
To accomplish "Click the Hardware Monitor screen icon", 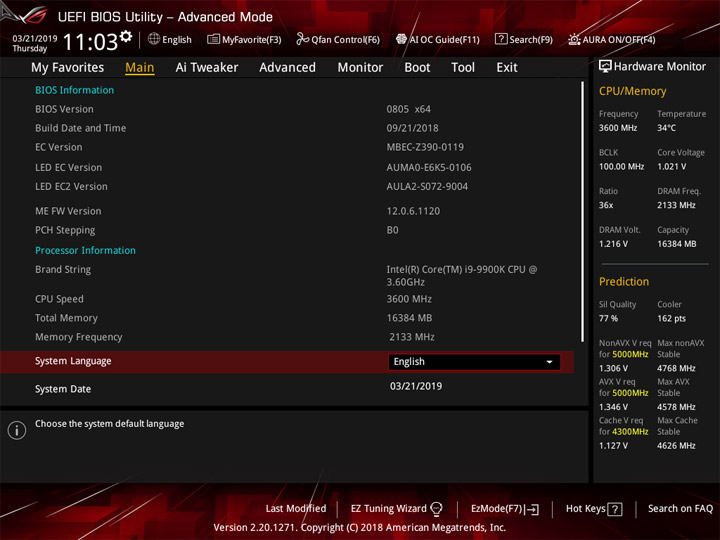I will point(605,66).
